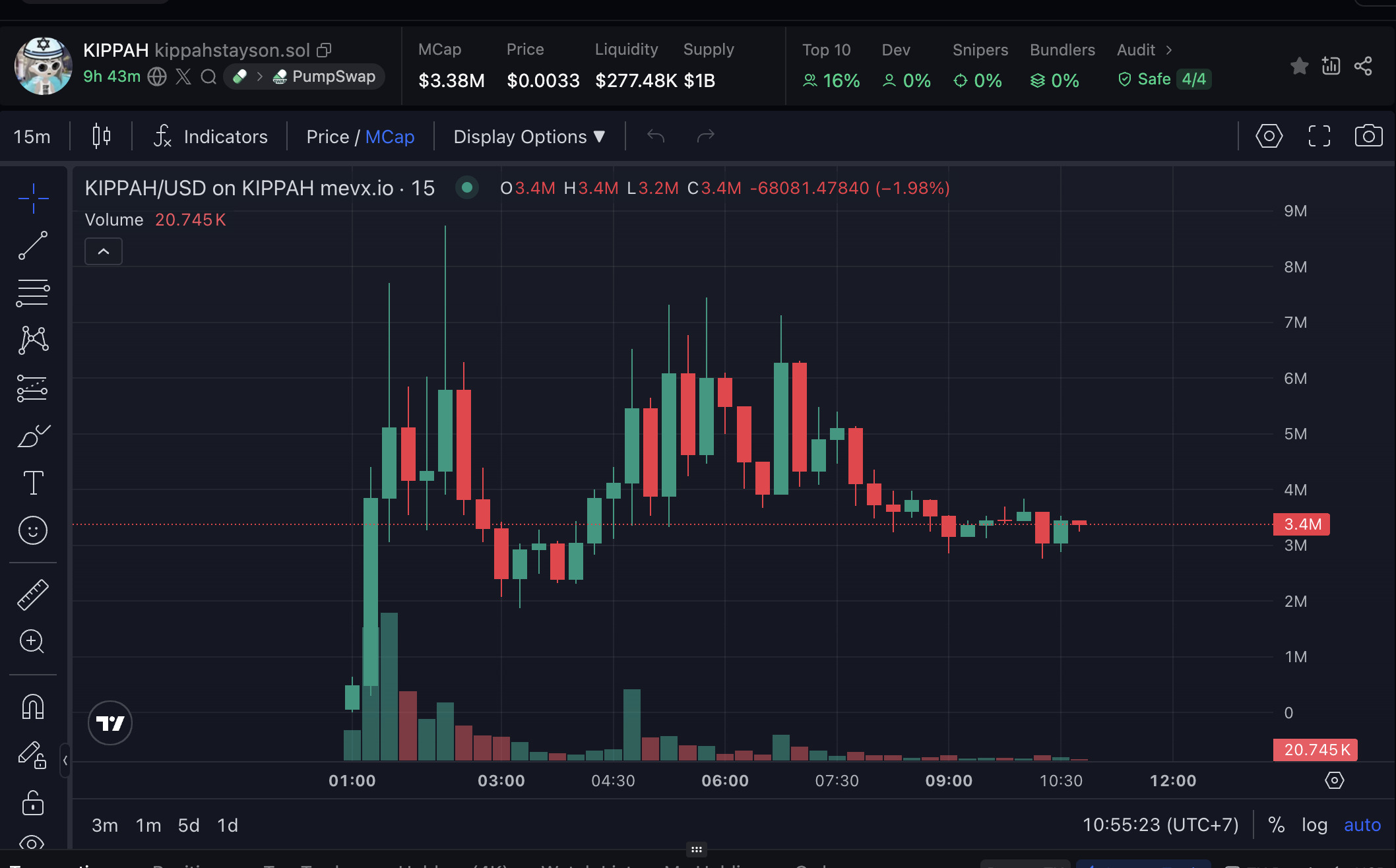Expand the Display Options dropdown

(529, 137)
